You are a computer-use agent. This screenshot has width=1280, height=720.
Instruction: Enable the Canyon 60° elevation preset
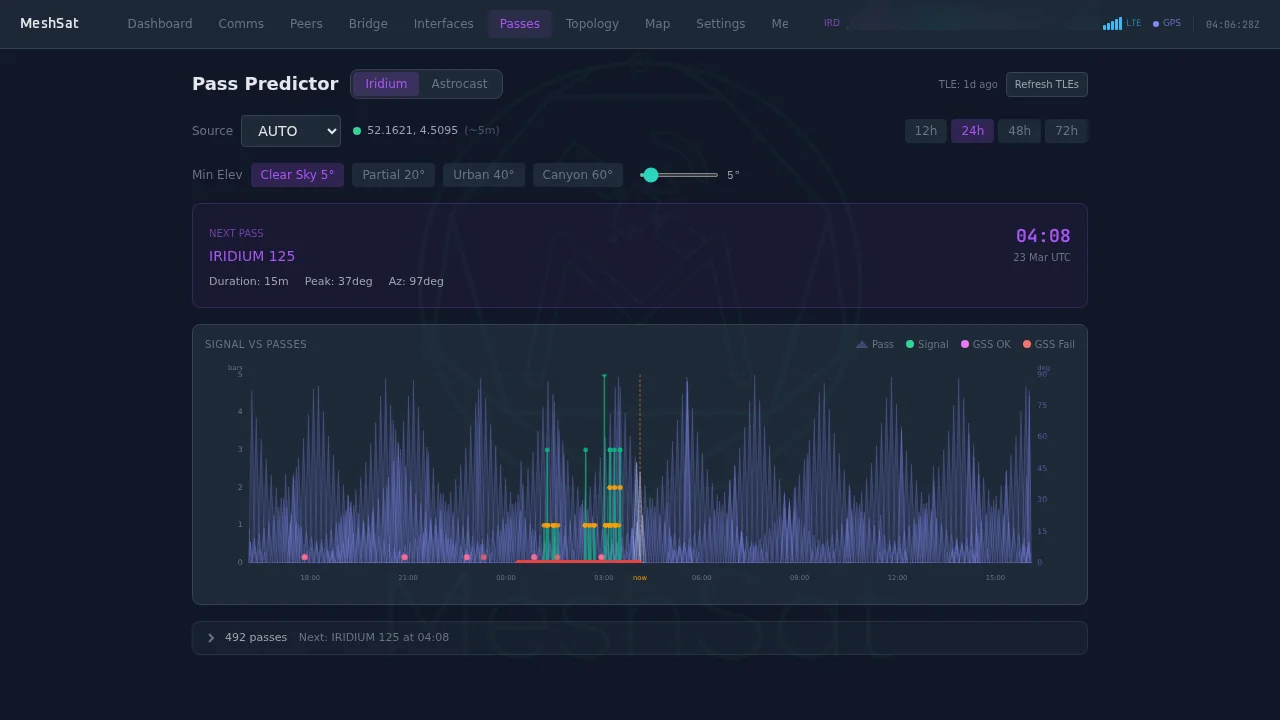[578, 174]
